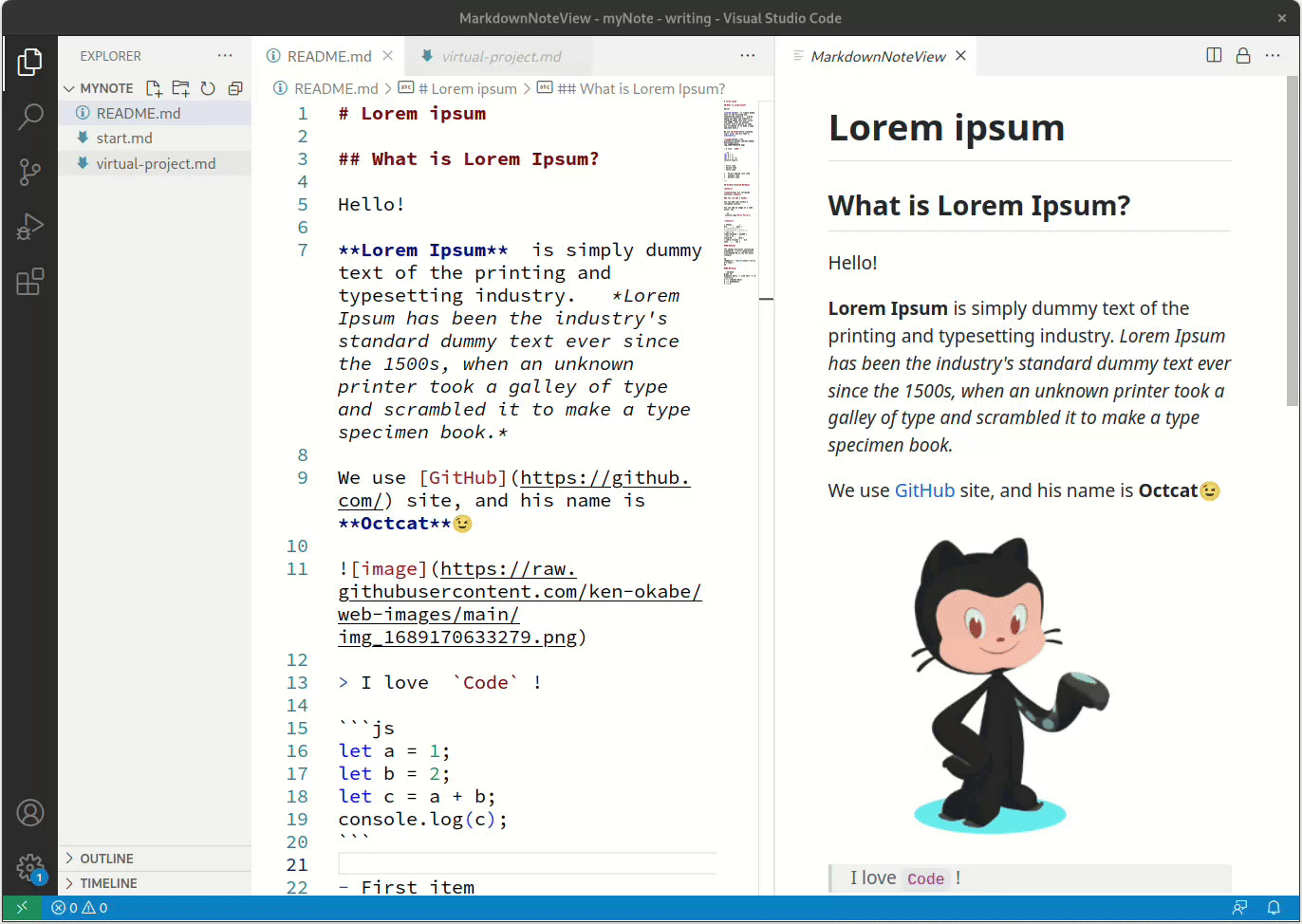Screen dimensions: 1302x924
Task: Show errors and warnings in status bar
Action: [x=80, y=908]
